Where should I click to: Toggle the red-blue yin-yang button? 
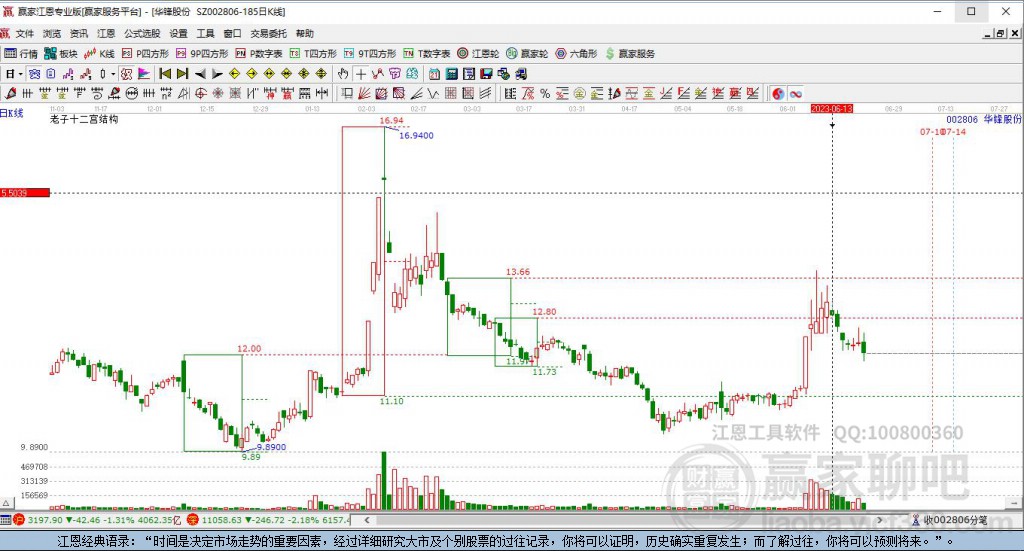778,93
